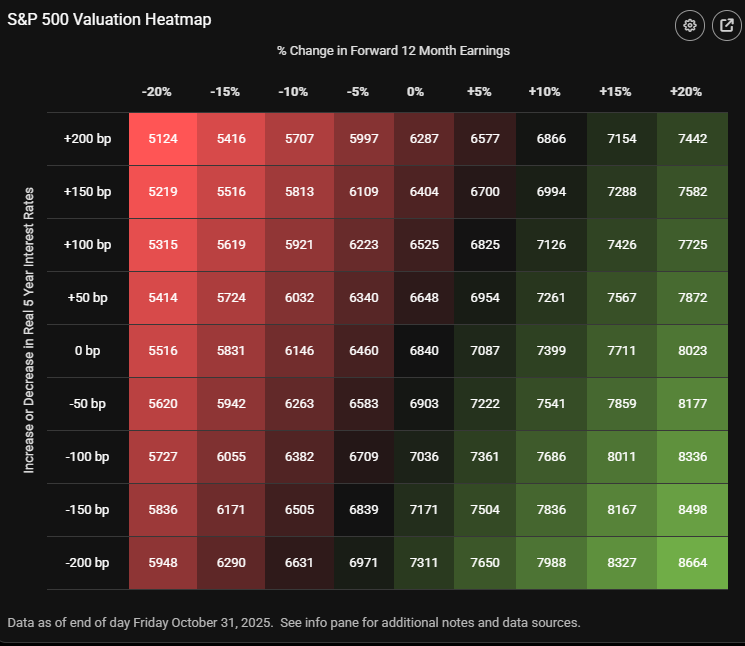This screenshot has width=745, height=646.
Task: Click '% Change in Forward 12 Month Earnings' label
Action: [x=393, y=51]
